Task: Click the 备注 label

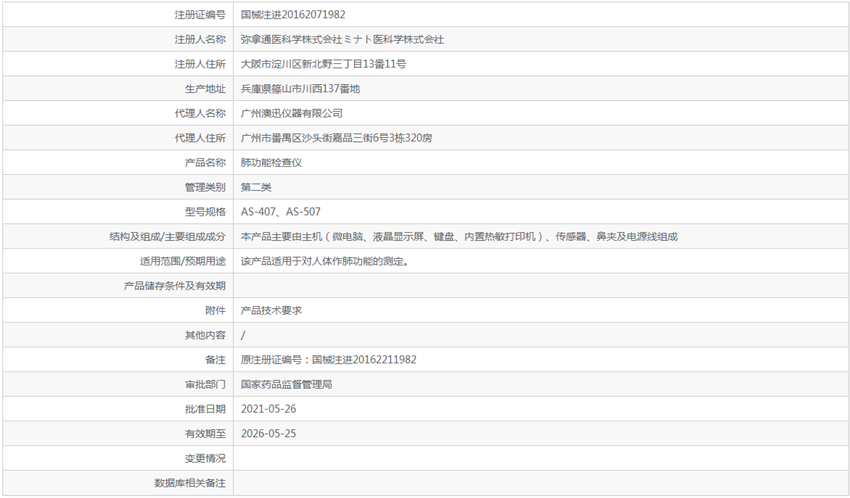Action: coord(215,360)
